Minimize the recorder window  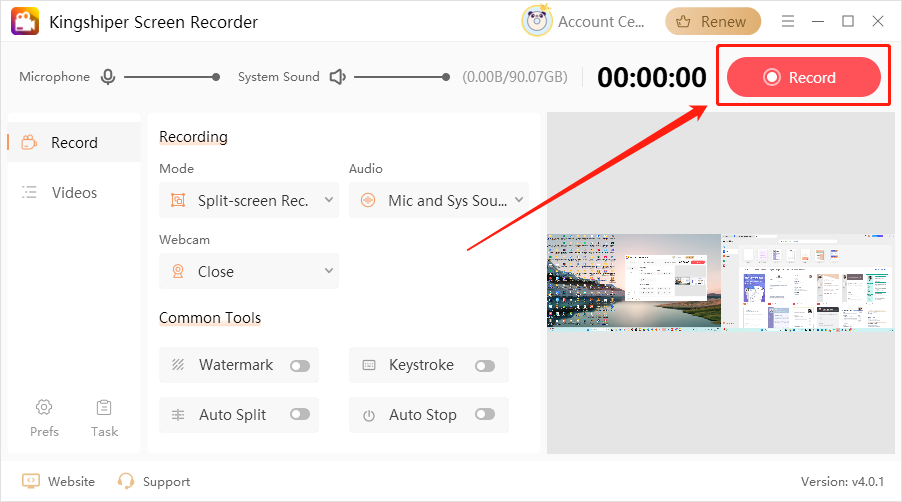(x=817, y=21)
